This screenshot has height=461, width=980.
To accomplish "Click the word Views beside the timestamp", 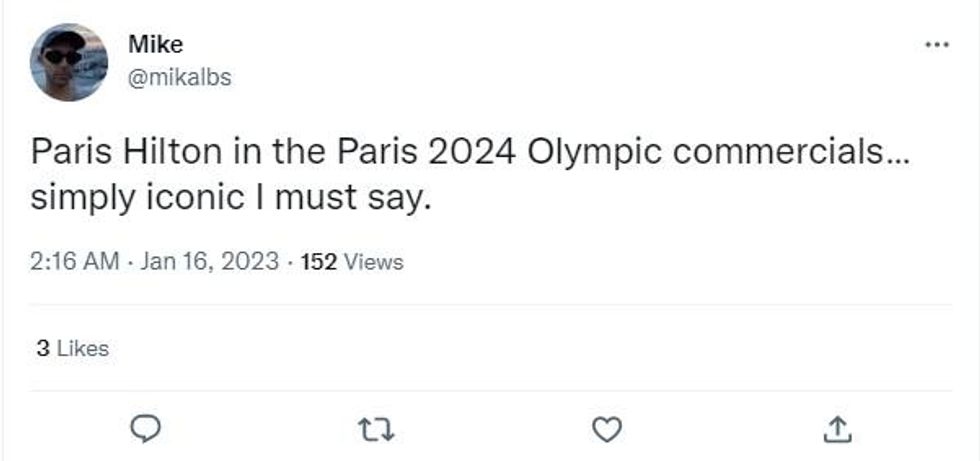I will [x=374, y=262].
